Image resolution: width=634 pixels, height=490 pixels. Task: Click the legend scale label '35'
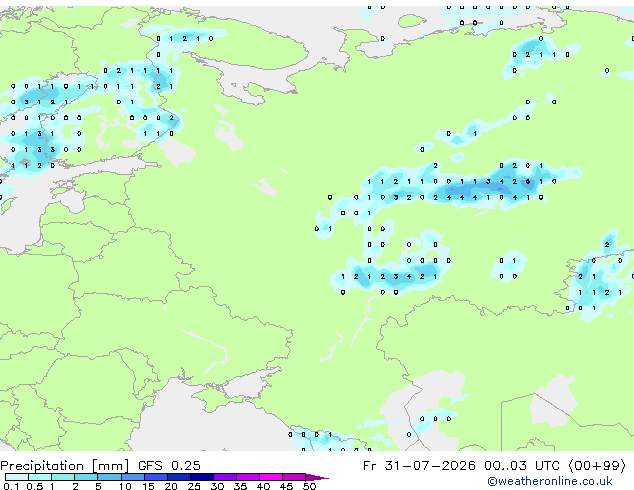point(240,486)
